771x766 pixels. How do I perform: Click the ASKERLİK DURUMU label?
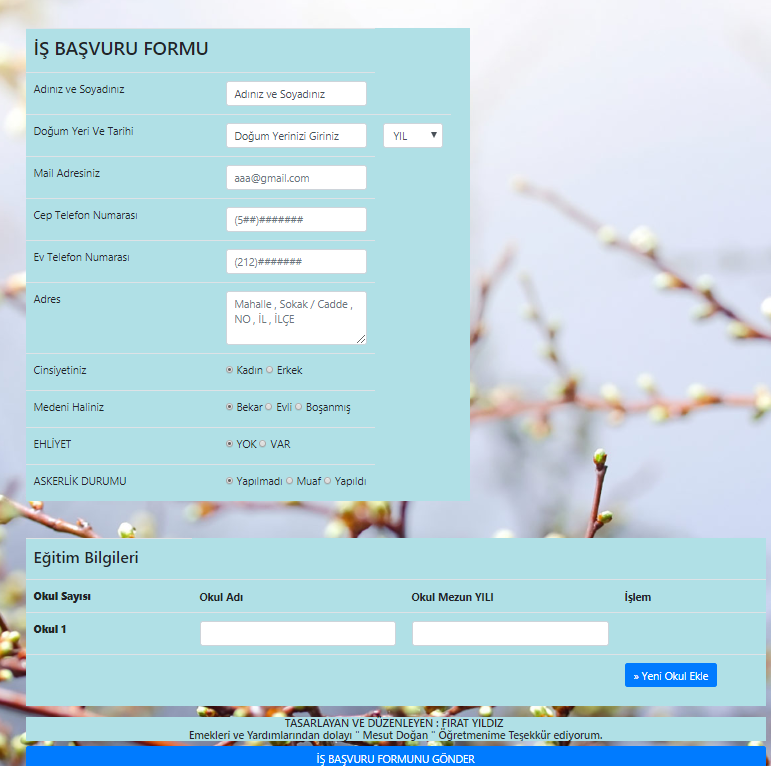(x=80, y=481)
